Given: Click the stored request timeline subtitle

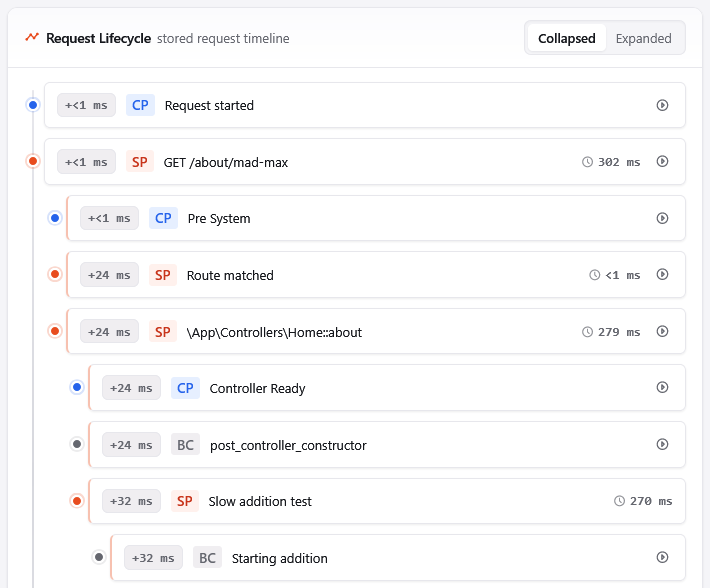Looking at the screenshot, I should coord(223,38).
